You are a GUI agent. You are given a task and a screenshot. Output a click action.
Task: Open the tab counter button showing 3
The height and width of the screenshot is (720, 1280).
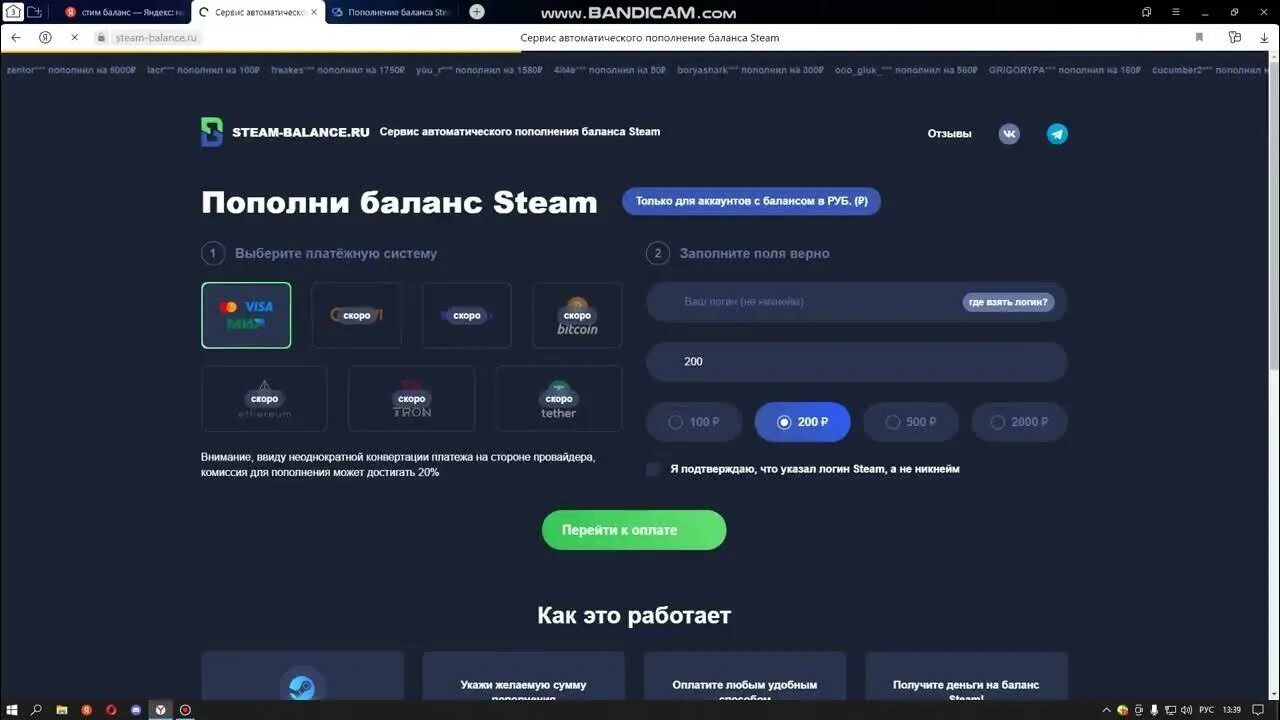click(13, 12)
